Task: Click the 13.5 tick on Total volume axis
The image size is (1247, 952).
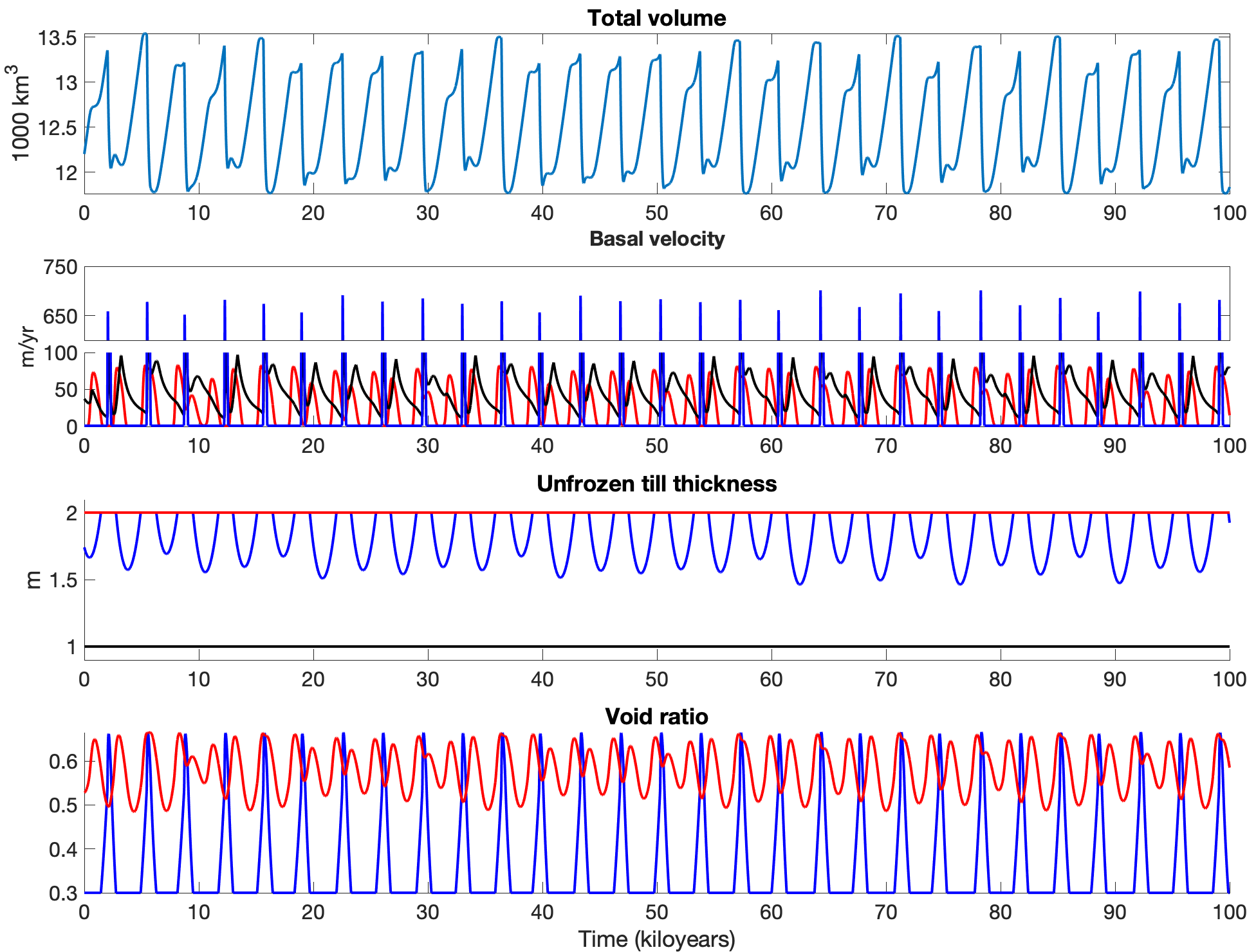Action: click(58, 38)
